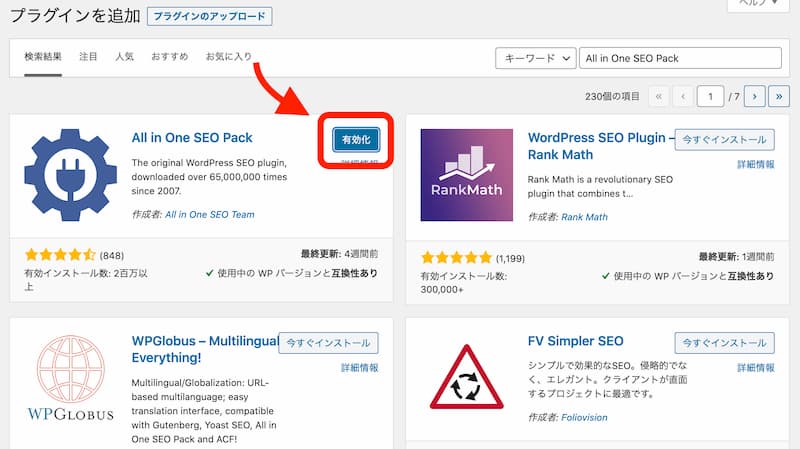Activate All in One SEO Pack with 有効化

356,139
